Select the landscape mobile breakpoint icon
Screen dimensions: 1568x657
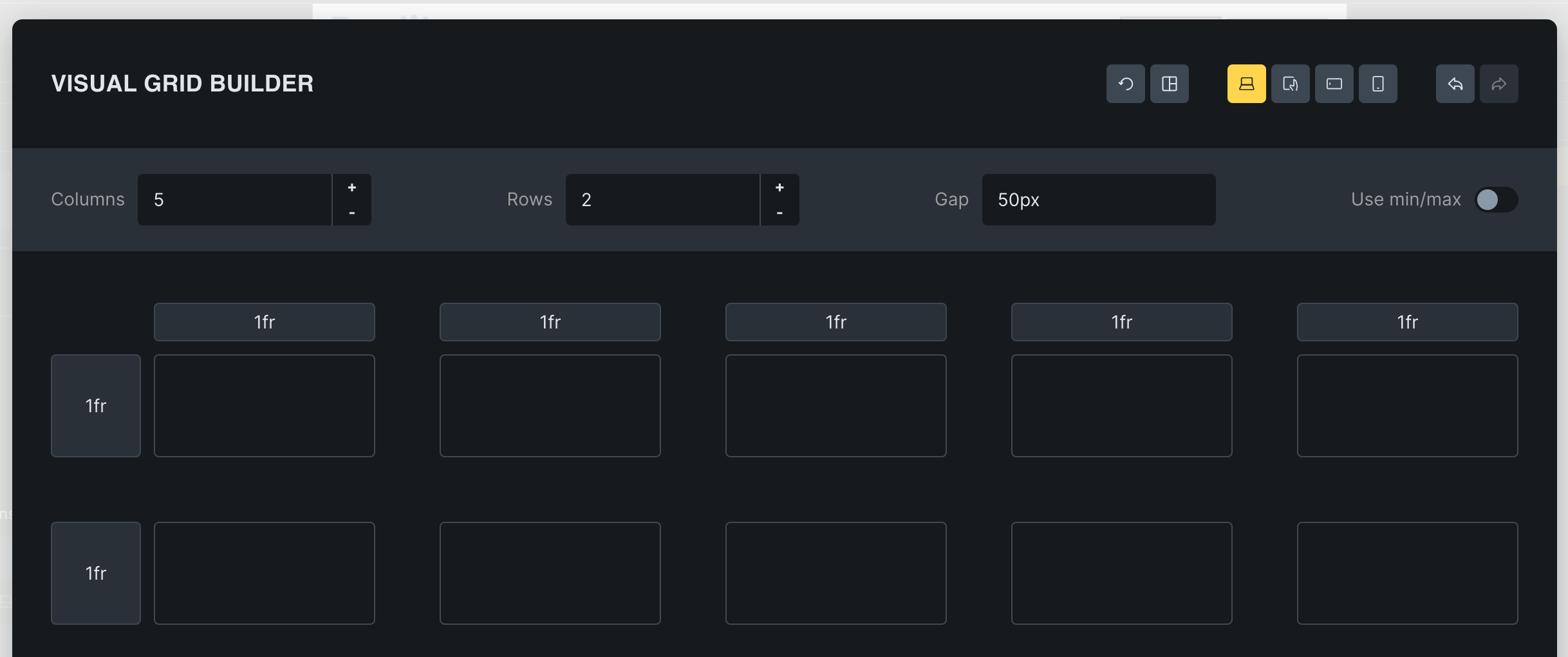point(1334,84)
